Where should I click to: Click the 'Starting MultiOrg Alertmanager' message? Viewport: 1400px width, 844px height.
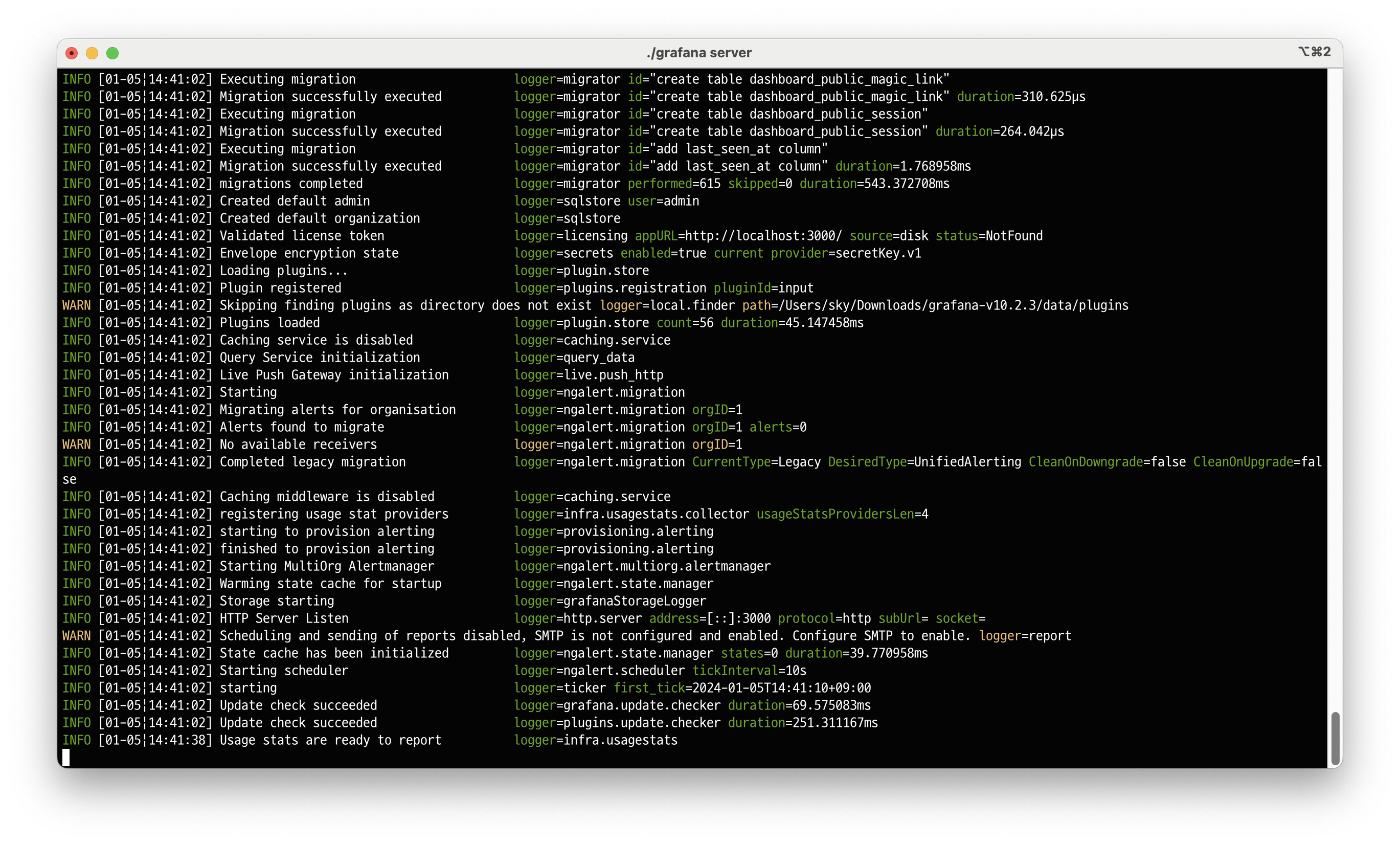[x=327, y=566]
